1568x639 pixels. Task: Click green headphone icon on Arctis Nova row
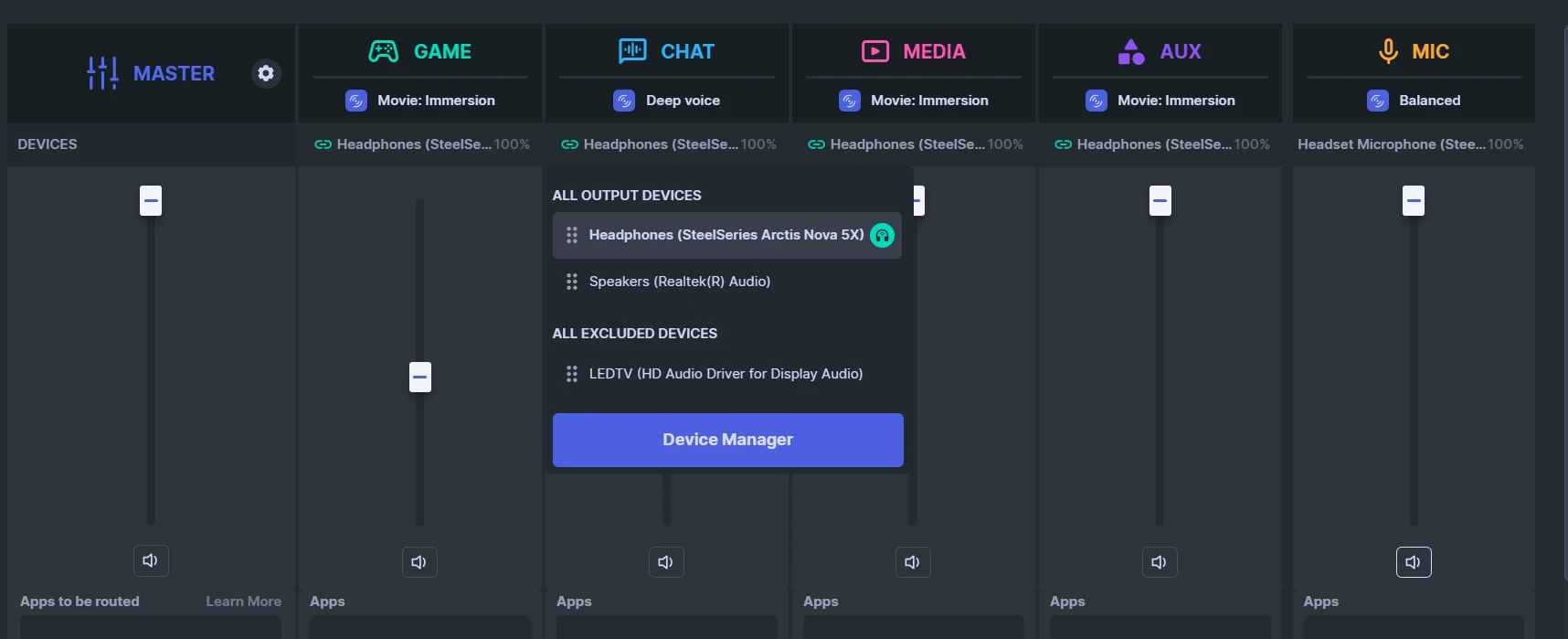(882, 236)
